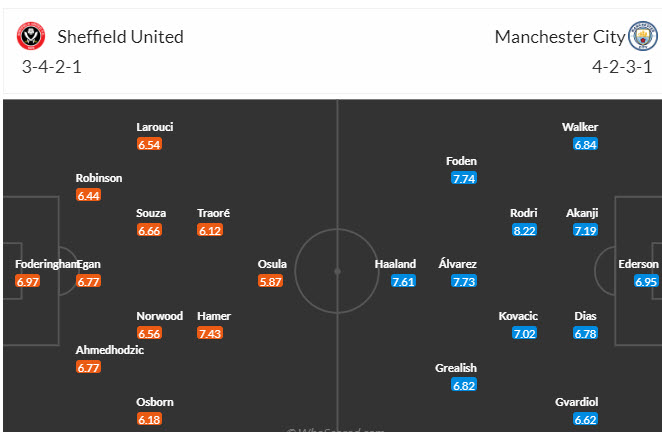Click Kovacic's 7.02 rating badge
The height and width of the screenshot is (432, 662).
(524, 334)
